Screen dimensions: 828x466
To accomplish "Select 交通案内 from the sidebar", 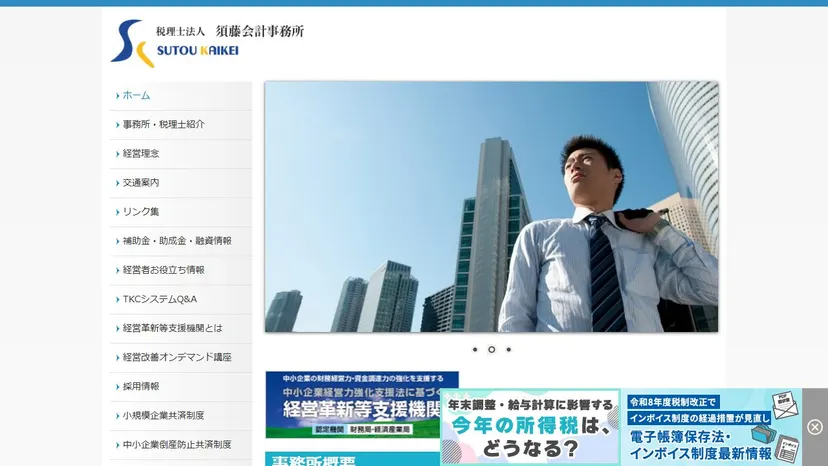I will 181,183.
